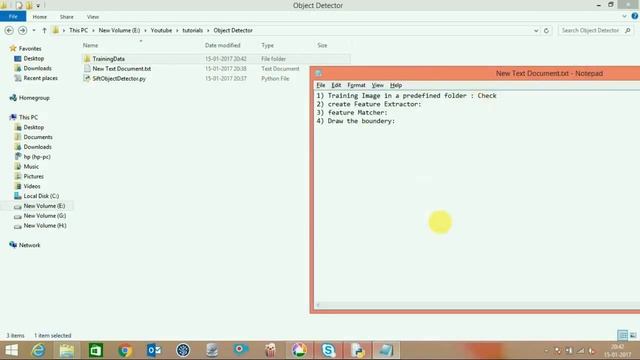Click in Notepad after 'Draw the boundery:'
640x360 pixels.
(397, 121)
